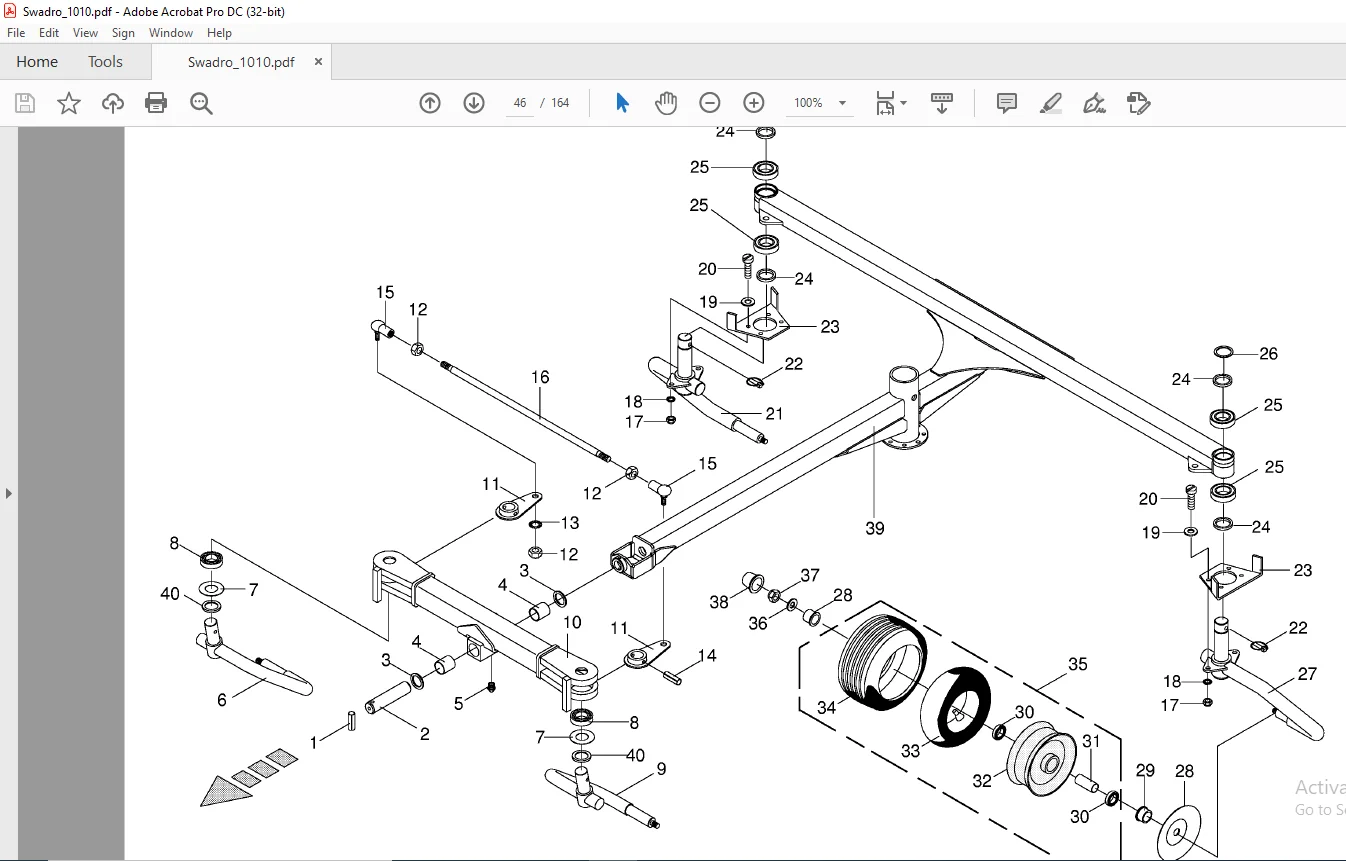Click part label 39 in the diagram
The width and height of the screenshot is (1346, 861).
coord(875,528)
